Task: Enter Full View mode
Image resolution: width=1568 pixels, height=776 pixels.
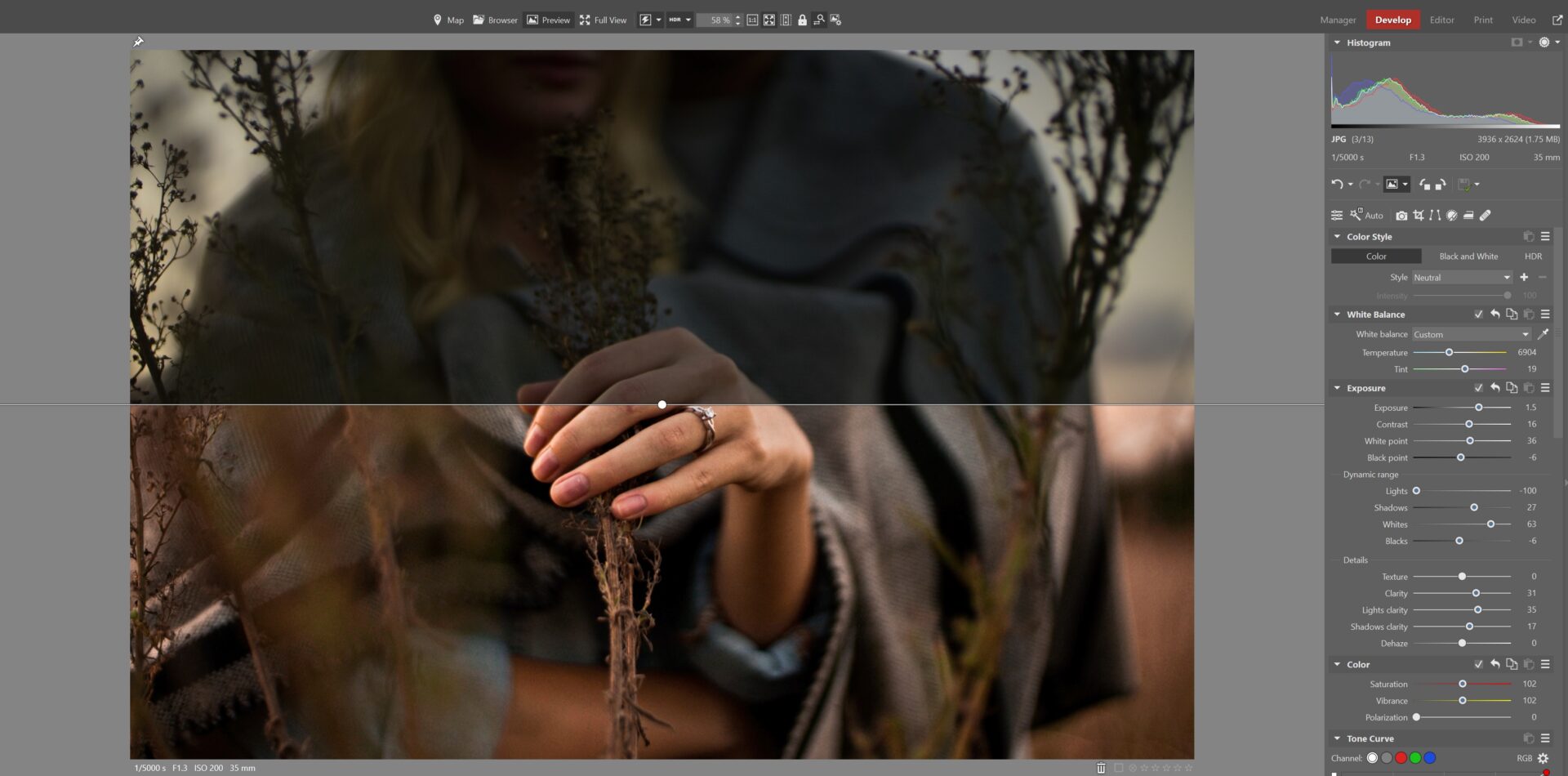Action: coord(603,20)
